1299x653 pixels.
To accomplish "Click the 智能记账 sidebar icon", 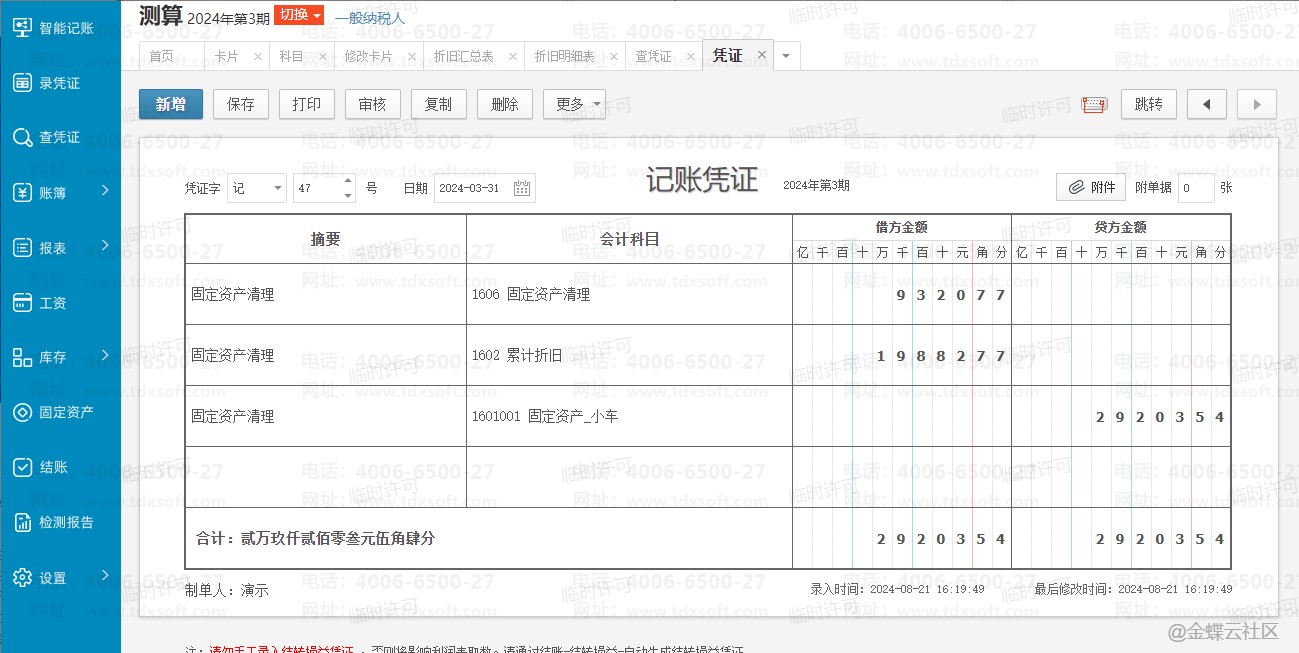I will pyautogui.click(x=22, y=28).
